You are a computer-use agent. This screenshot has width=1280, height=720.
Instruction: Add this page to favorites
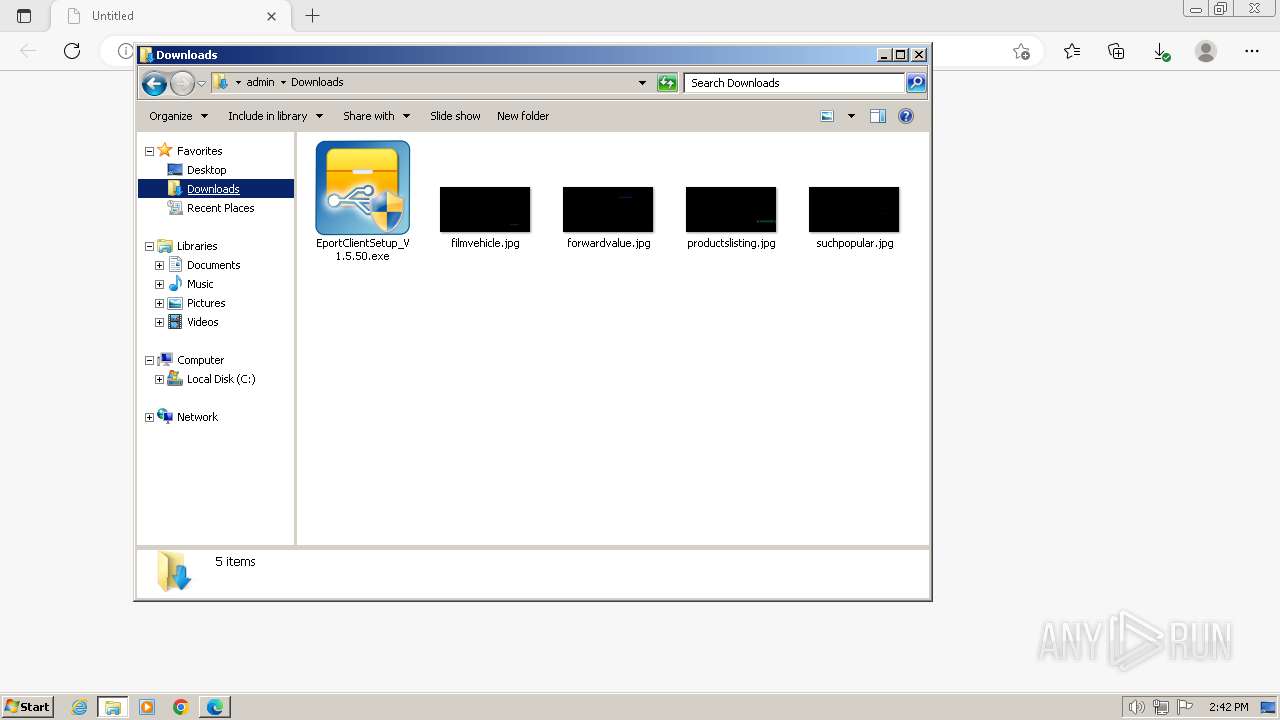click(1021, 51)
